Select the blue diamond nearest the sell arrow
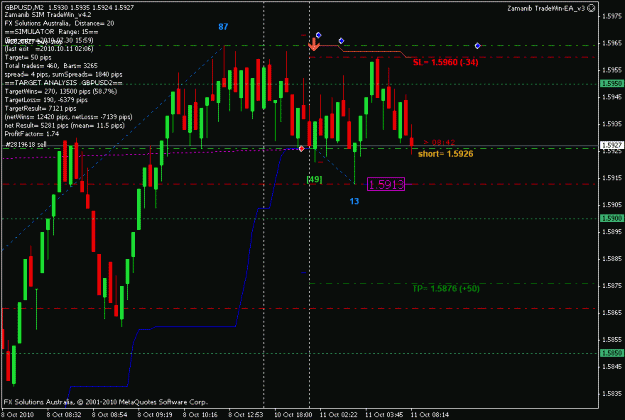This screenshot has height=420, width=625. (318, 35)
